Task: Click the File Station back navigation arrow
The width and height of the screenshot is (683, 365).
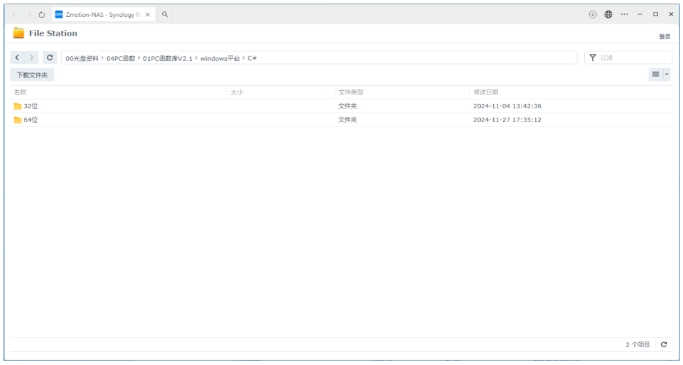Action: point(17,57)
